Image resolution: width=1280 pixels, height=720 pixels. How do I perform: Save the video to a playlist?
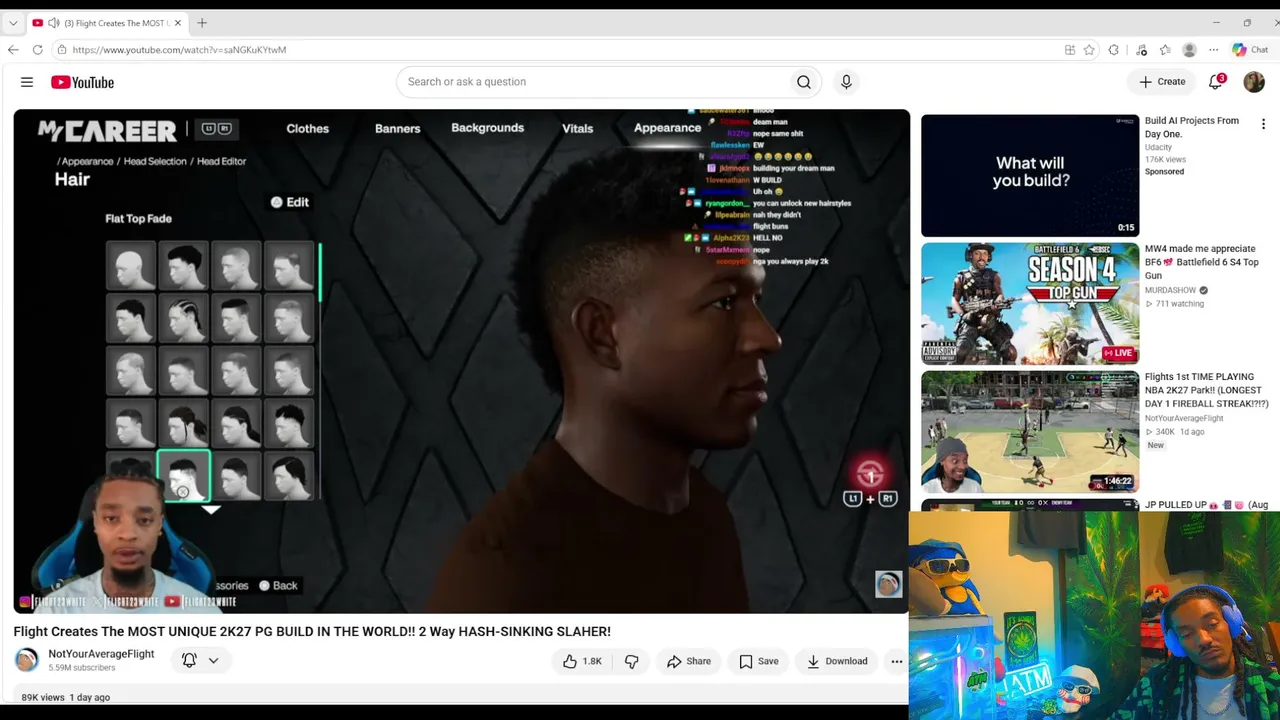tap(759, 661)
